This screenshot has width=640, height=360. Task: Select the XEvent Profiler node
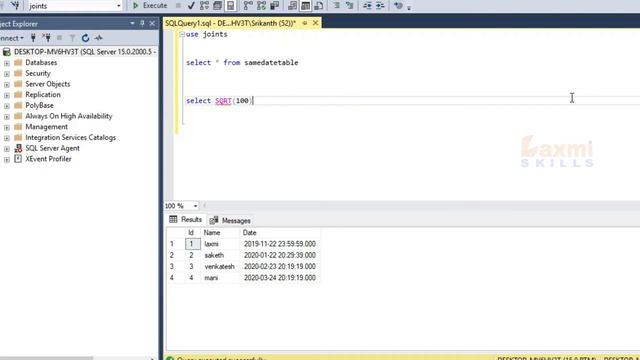48,159
